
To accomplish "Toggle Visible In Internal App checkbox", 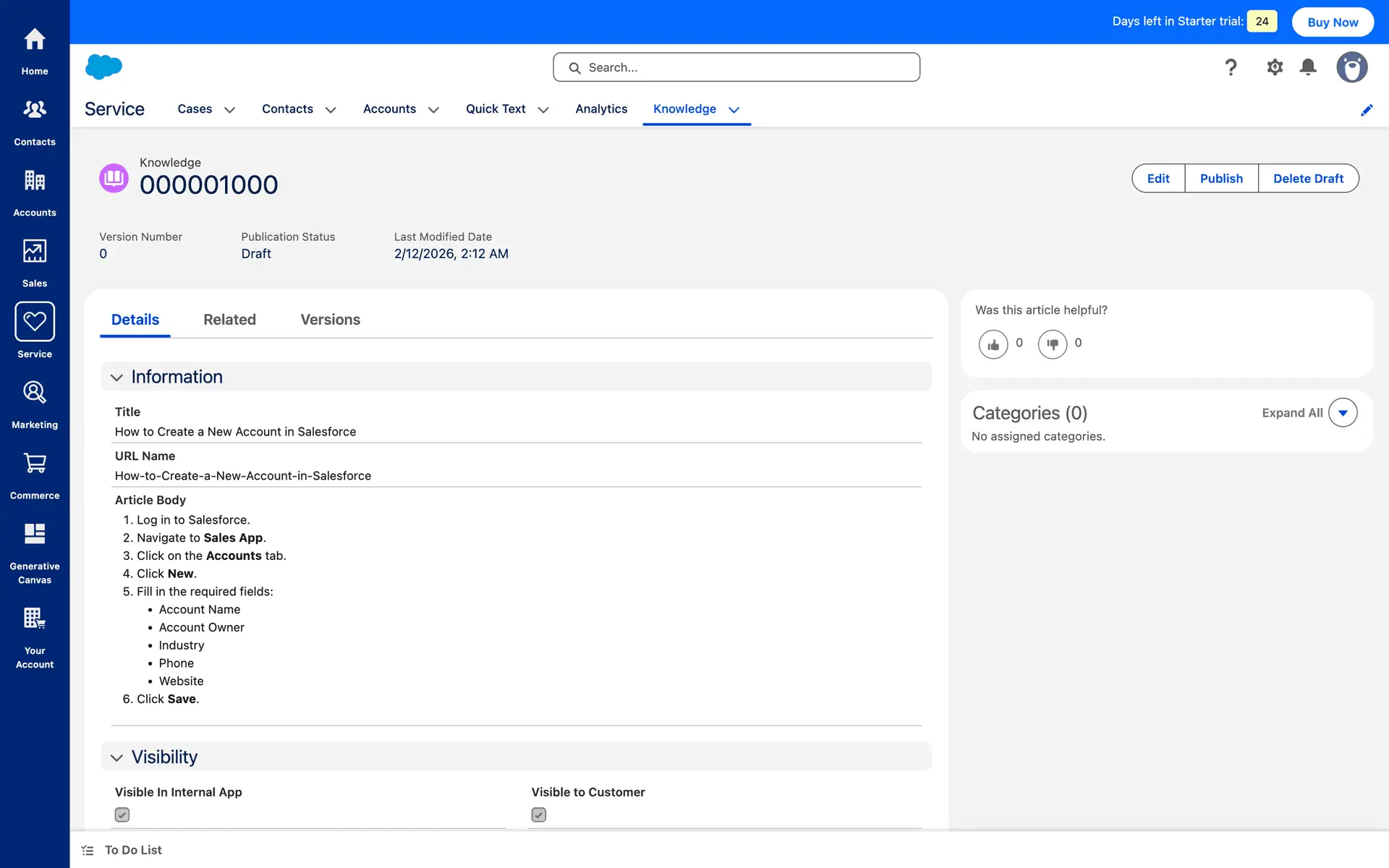I will pos(122,814).
